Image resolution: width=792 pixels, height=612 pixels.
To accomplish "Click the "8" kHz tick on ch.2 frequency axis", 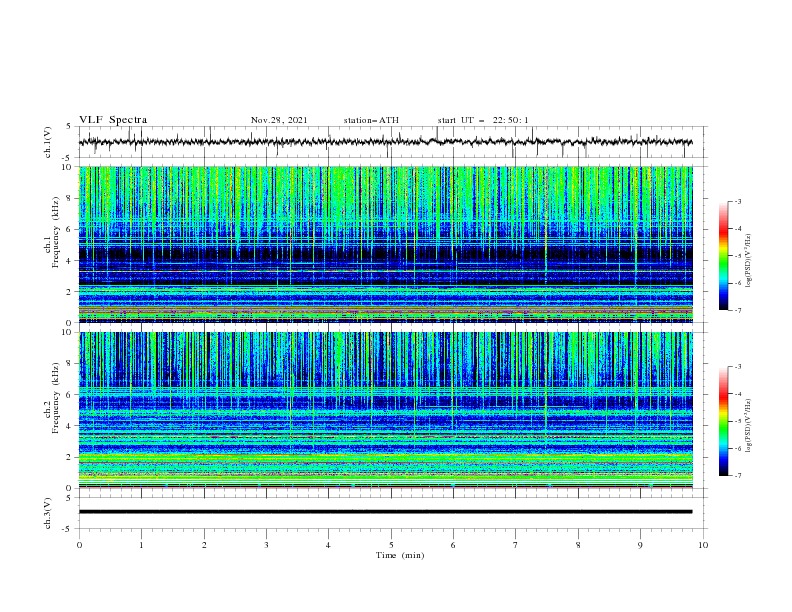I will (x=71, y=364).
